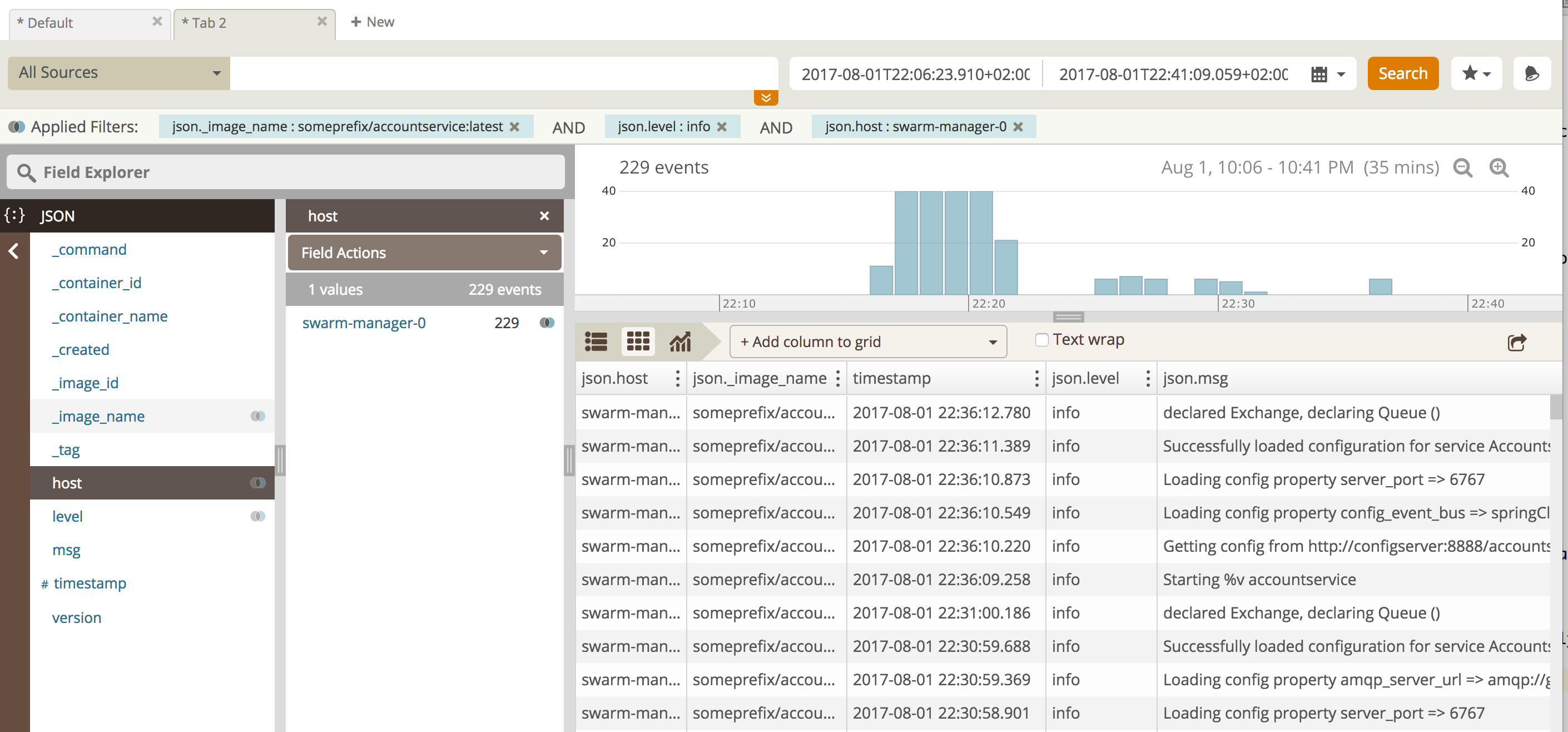Image resolution: width=1568 pixels, height=732 pixels.
Task: Click the divider handle beside results panel
Action: point(569,460)
